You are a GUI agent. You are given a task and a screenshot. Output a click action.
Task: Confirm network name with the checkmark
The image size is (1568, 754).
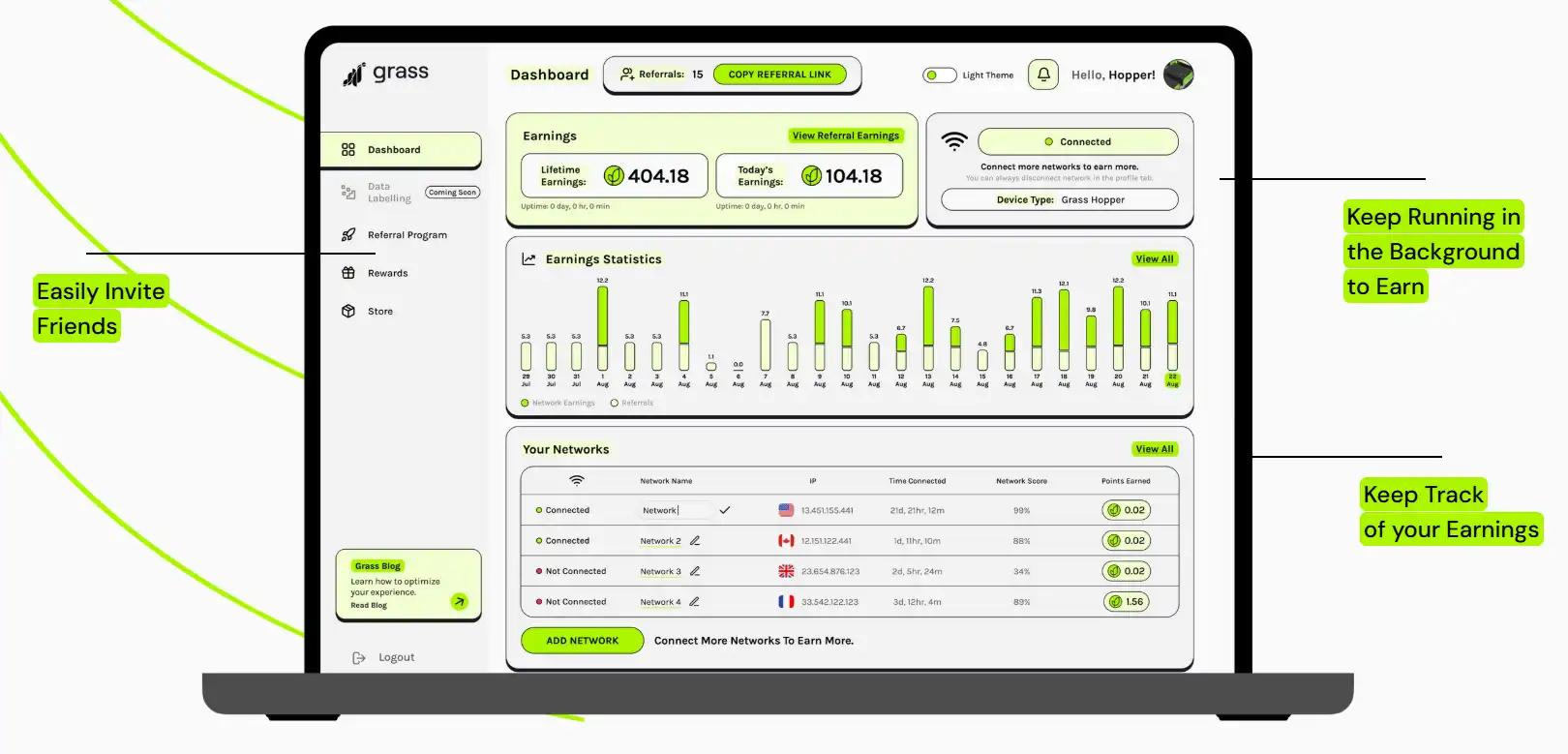coord(725,510)
